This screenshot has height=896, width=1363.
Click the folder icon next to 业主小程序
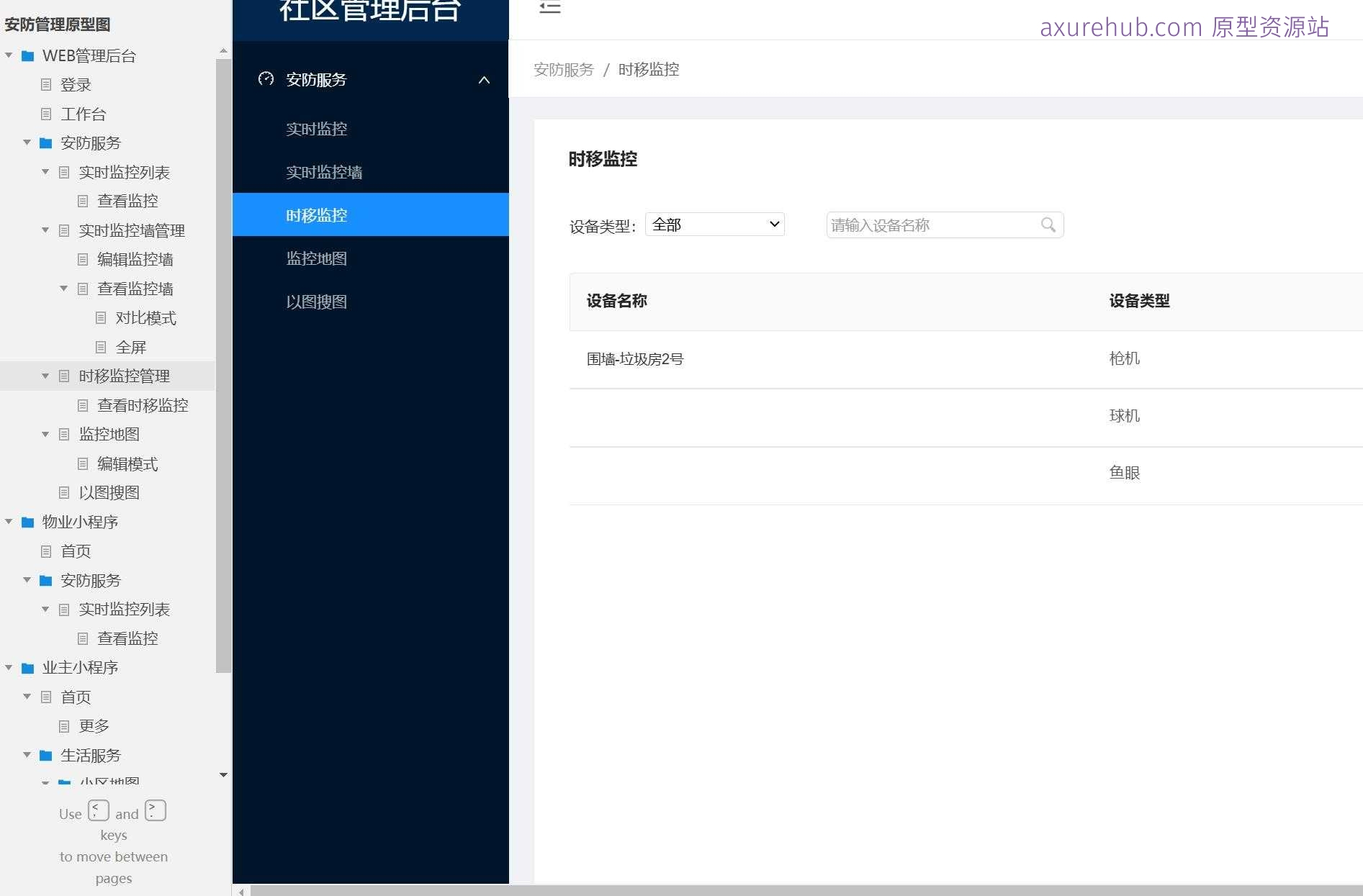tap(27, 667)
